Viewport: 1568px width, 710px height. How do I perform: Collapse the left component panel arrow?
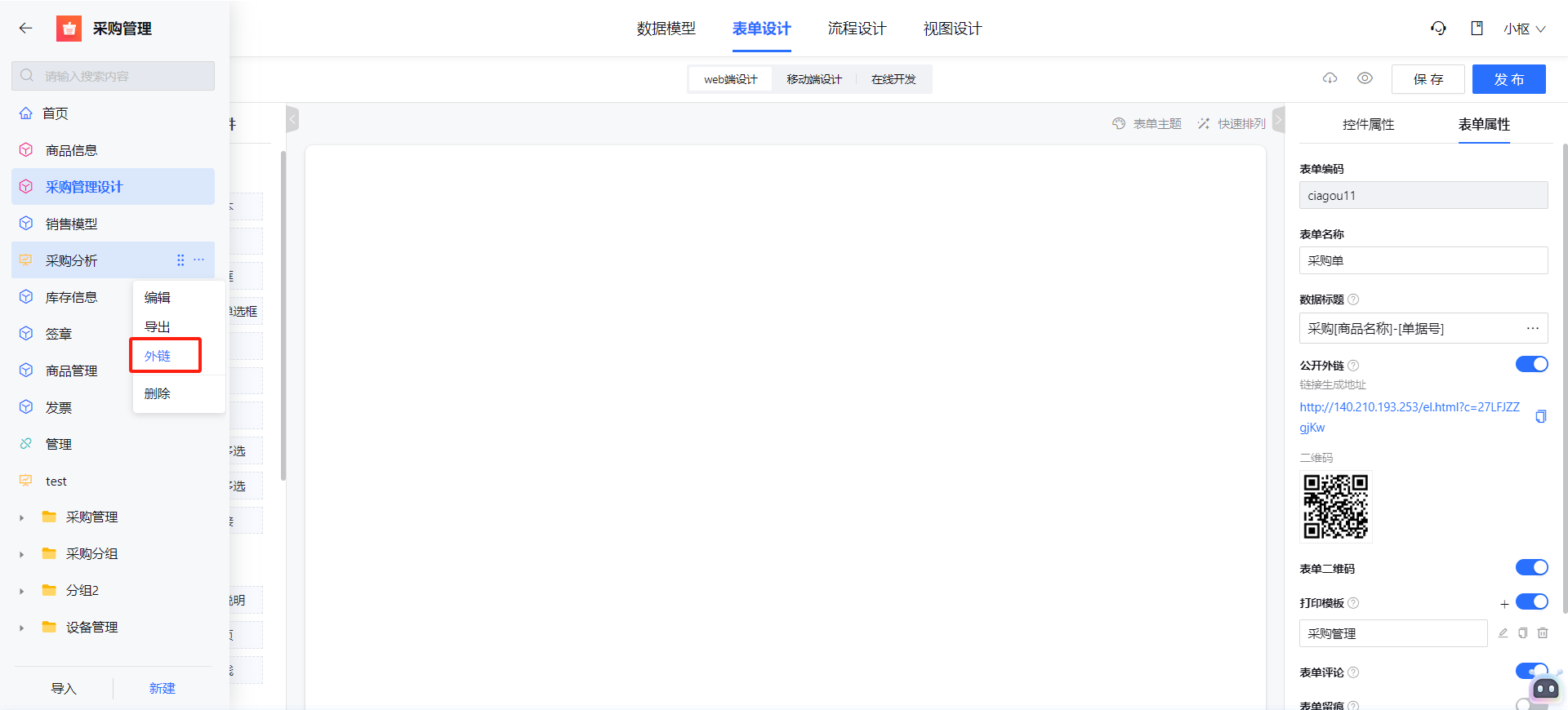point(292,119)
